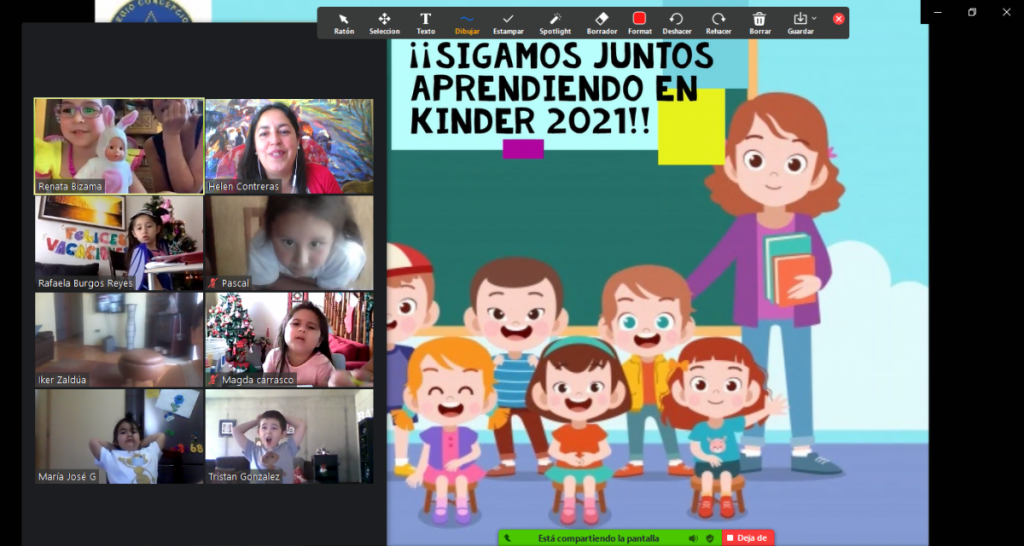The image size is (1024, 546).
Task: Select the Borrador eraser tool
Action: click(601, 23)
